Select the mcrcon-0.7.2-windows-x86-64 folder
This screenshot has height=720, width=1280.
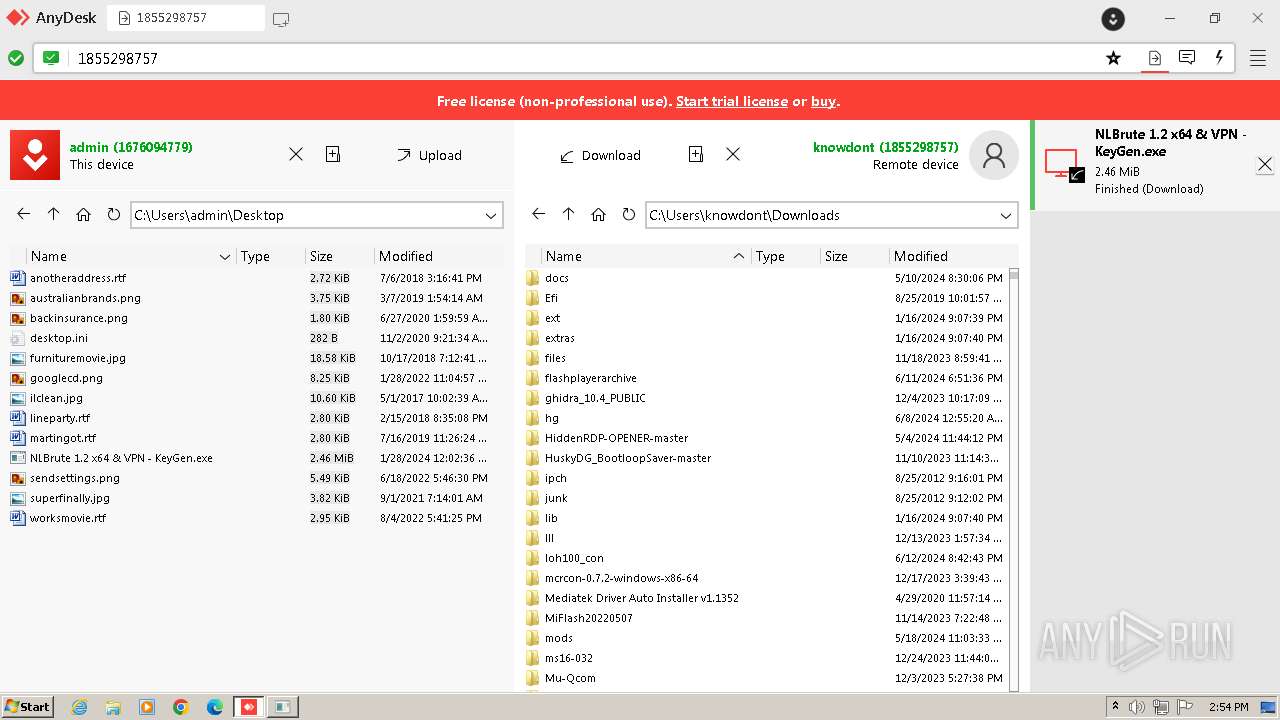(x=766, y=578)
